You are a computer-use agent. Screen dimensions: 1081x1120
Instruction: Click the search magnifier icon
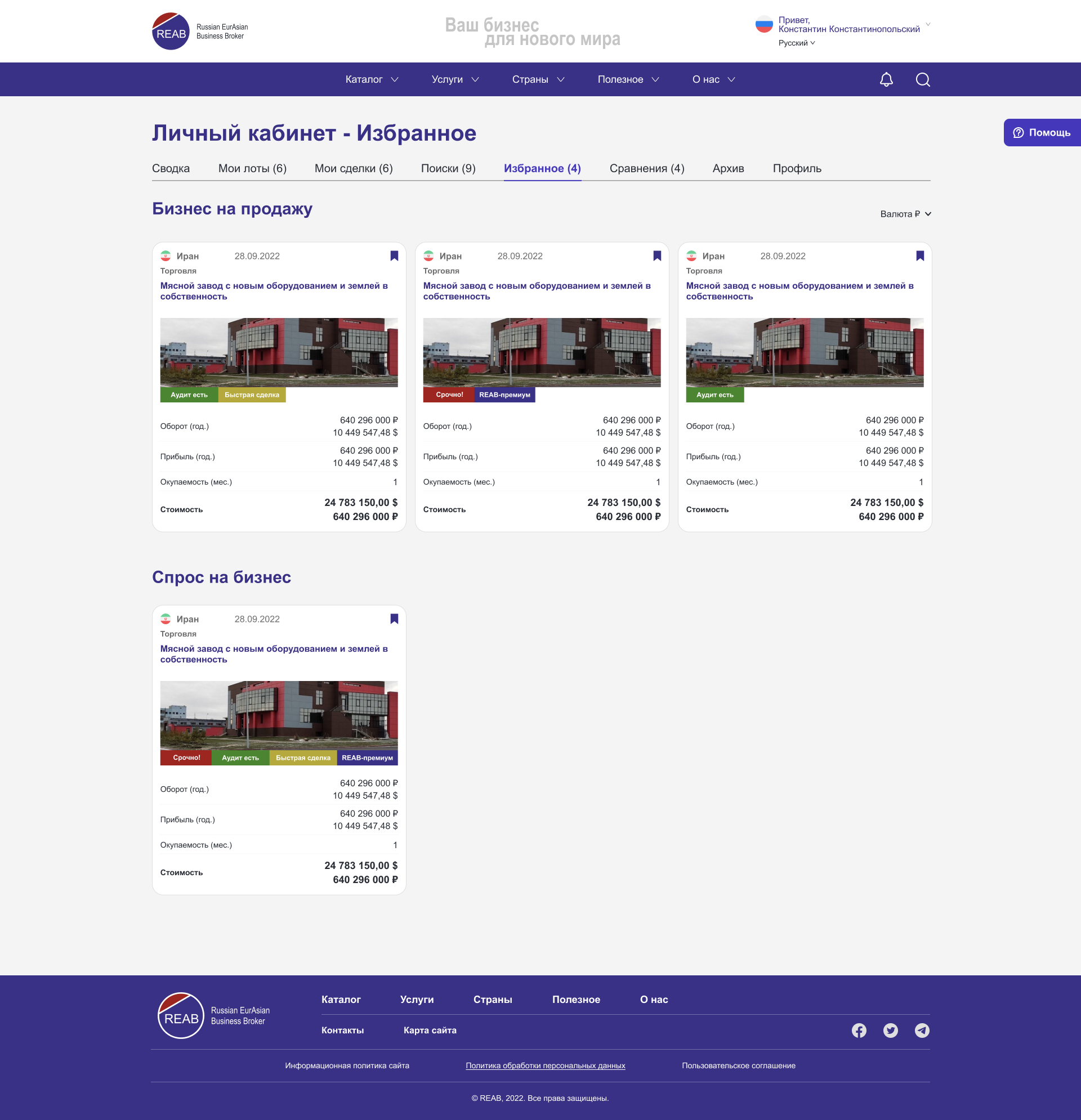pyautogui.click(x=922, y=79)
